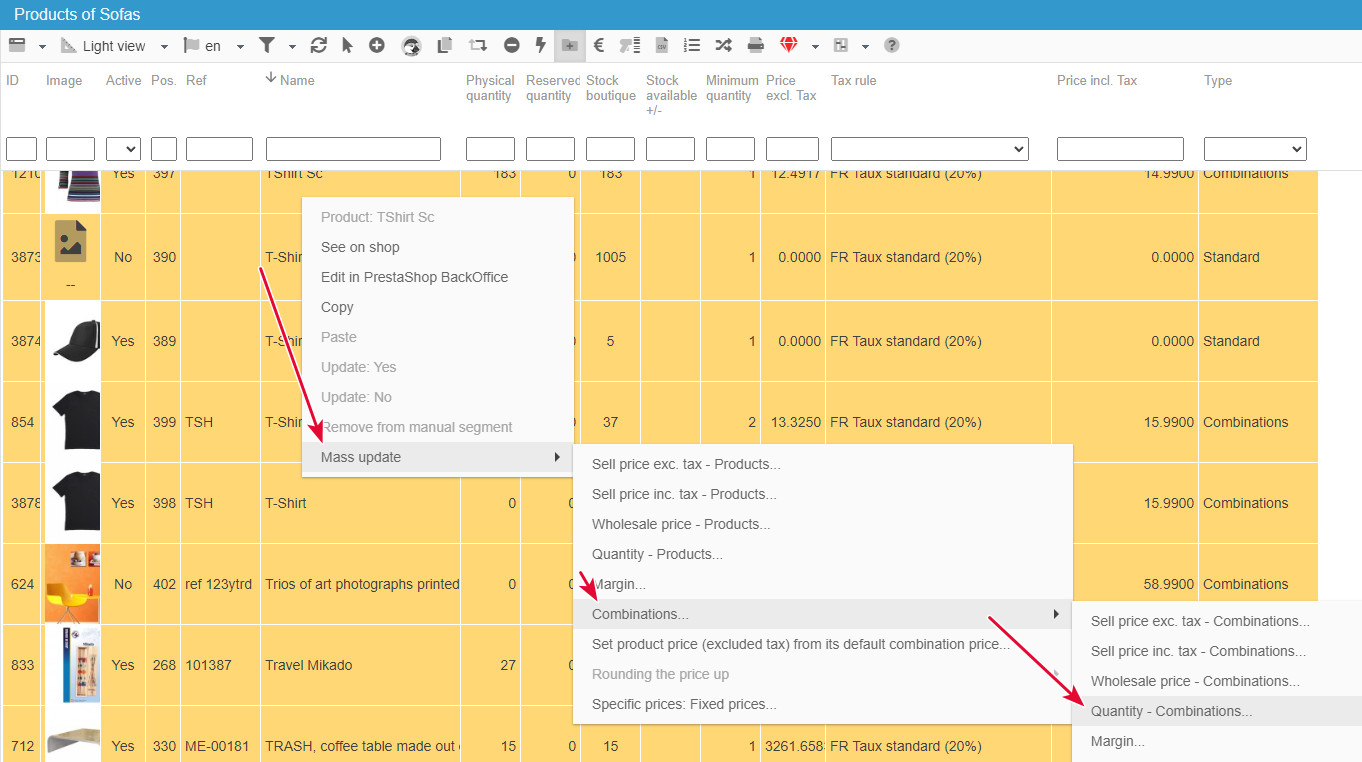Click See on shop in context menu

pyautogui.click(x=360, y=247)
